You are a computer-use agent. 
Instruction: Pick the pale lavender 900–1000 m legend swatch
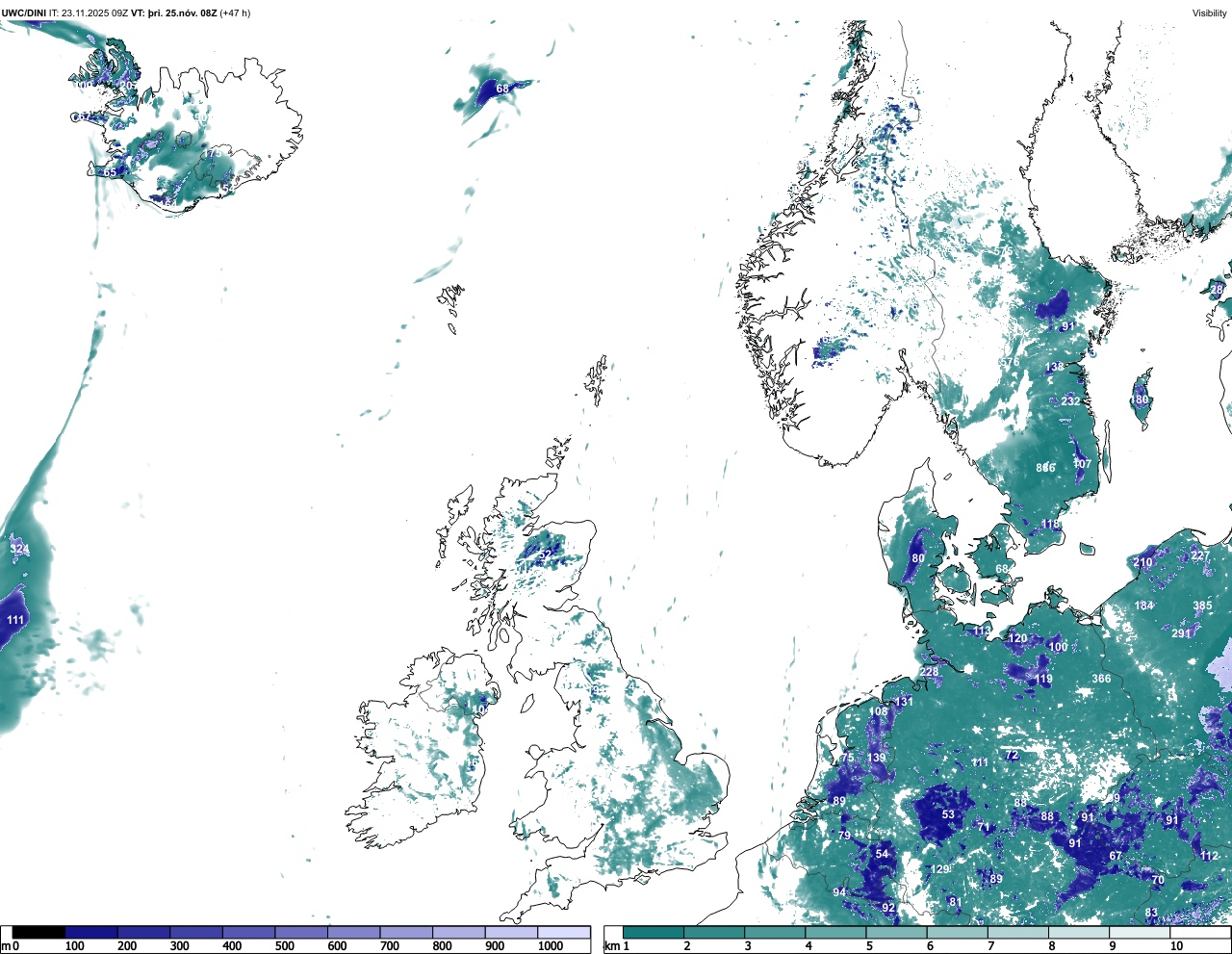[x=511, y=933]
